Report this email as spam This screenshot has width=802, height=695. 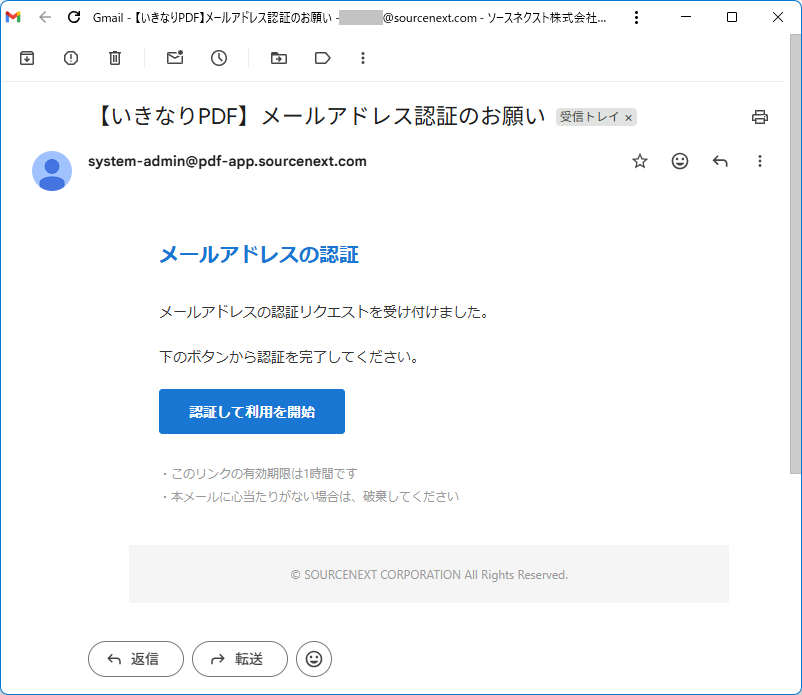click(x=71, y=58)
